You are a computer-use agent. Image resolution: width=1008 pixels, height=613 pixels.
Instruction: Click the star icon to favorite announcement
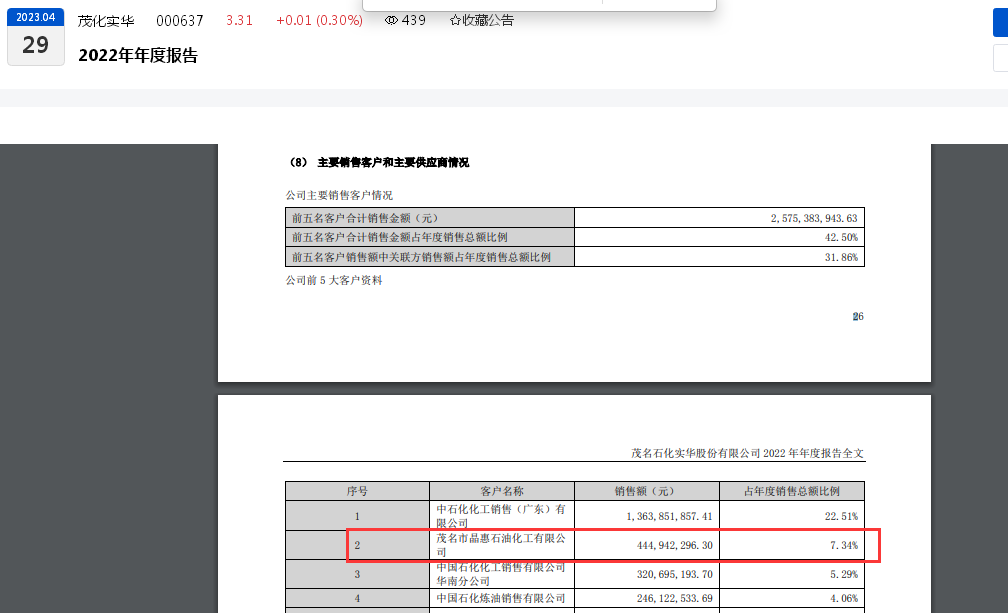[455, 21]
